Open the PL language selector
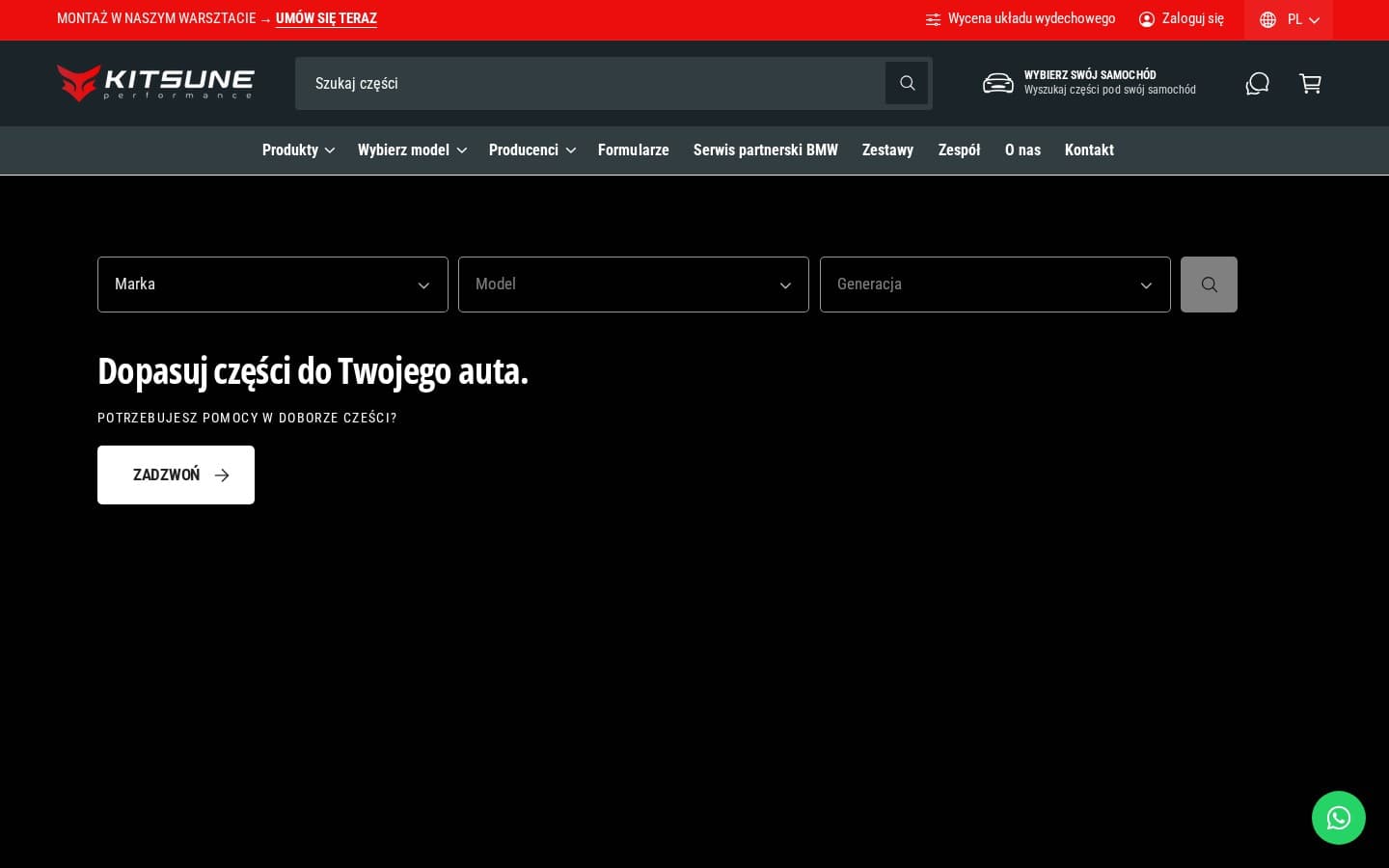Screen dimensions: 1389x868 pyautogui.click(x=1289, y=19)
